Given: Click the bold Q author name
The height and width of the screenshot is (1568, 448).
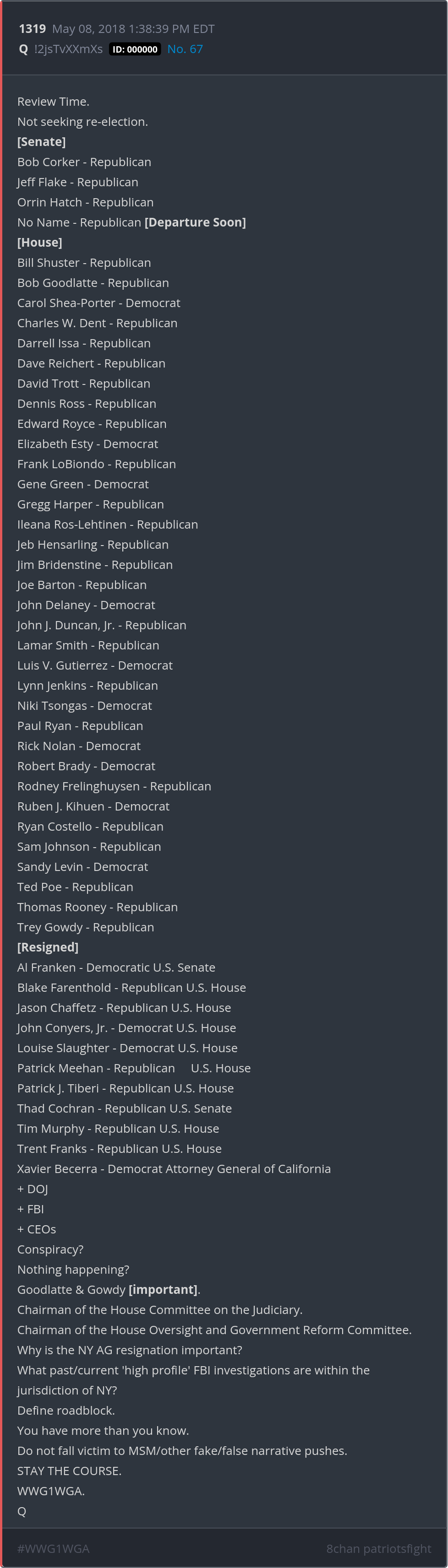Looking at the screenshot, I should [x=23, y=49].
